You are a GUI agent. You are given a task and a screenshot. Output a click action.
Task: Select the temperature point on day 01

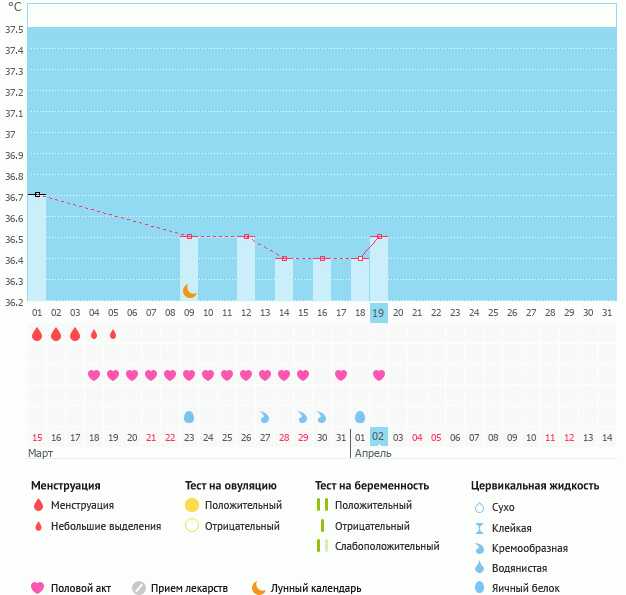(x=37, y=194)
